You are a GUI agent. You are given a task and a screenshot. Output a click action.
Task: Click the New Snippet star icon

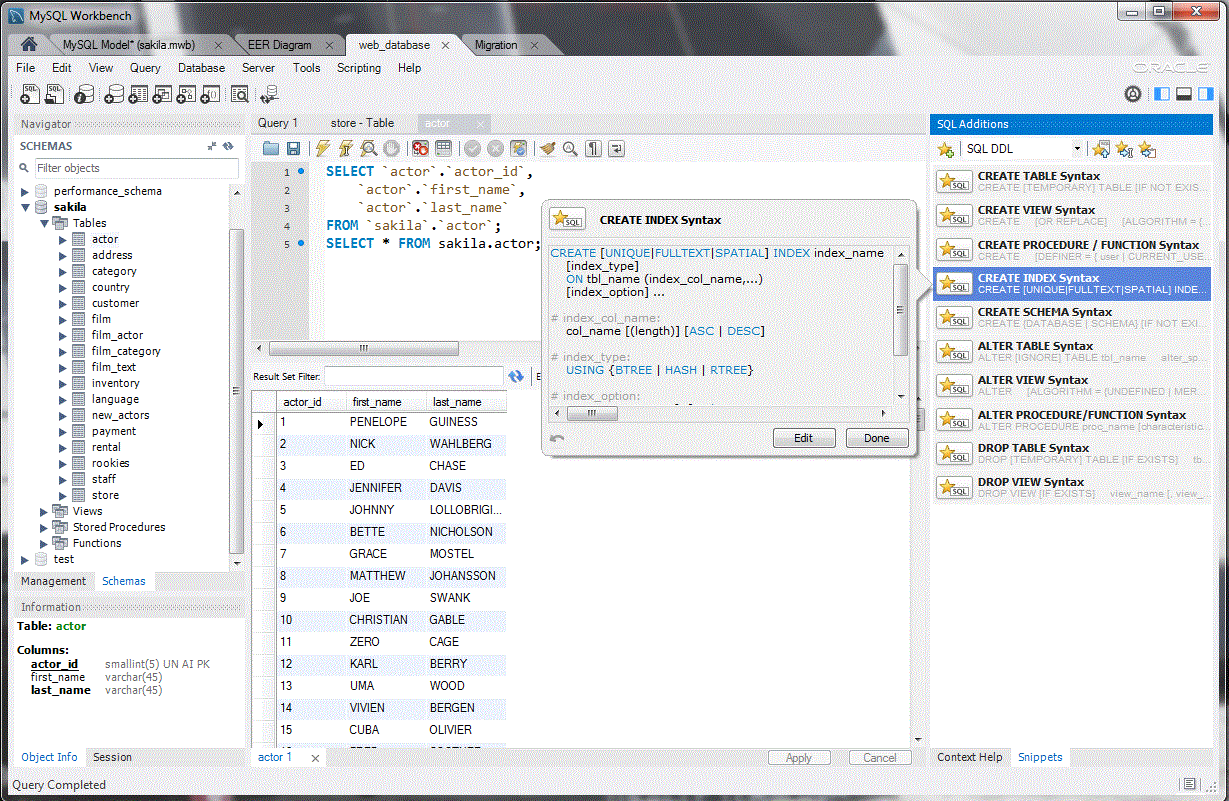coord(945,148)
